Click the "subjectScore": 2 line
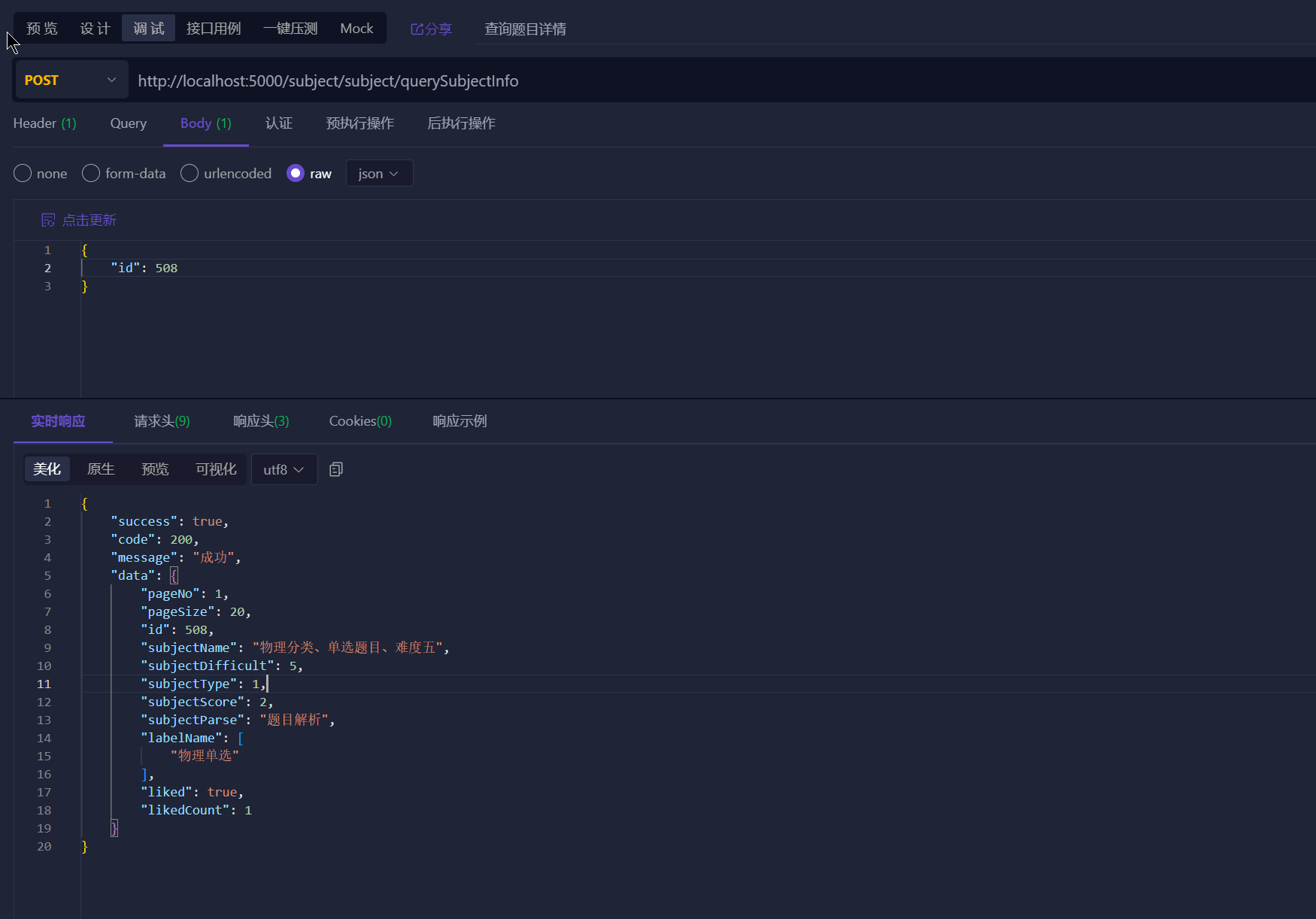 tap(207, 702)
